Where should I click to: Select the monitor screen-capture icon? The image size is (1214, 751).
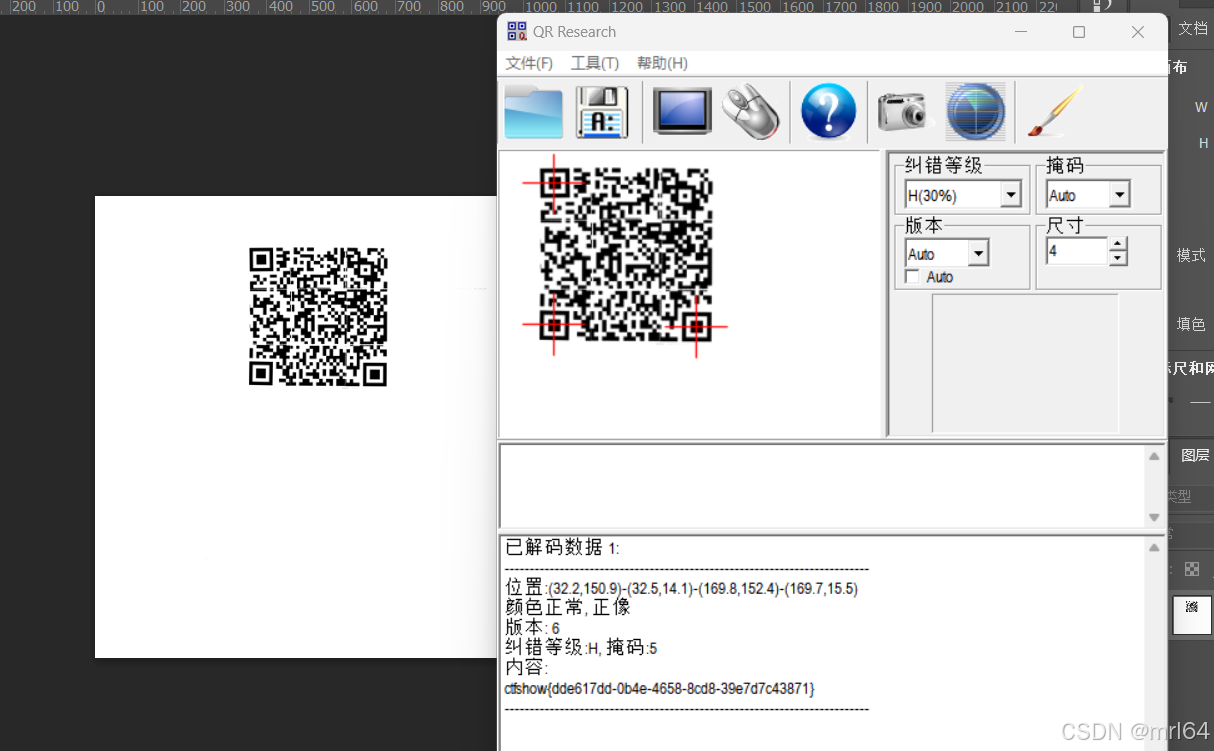pyautogui.click(x=681, y=111)
